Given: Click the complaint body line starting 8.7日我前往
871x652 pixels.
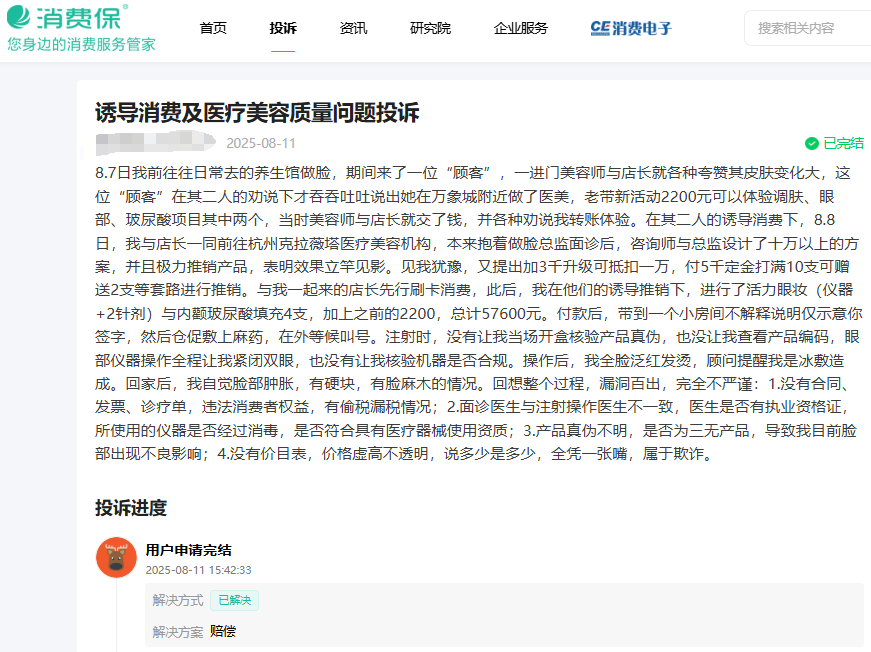Looking at the screenshot, I should pyautogui.click(x=472, y=173).
